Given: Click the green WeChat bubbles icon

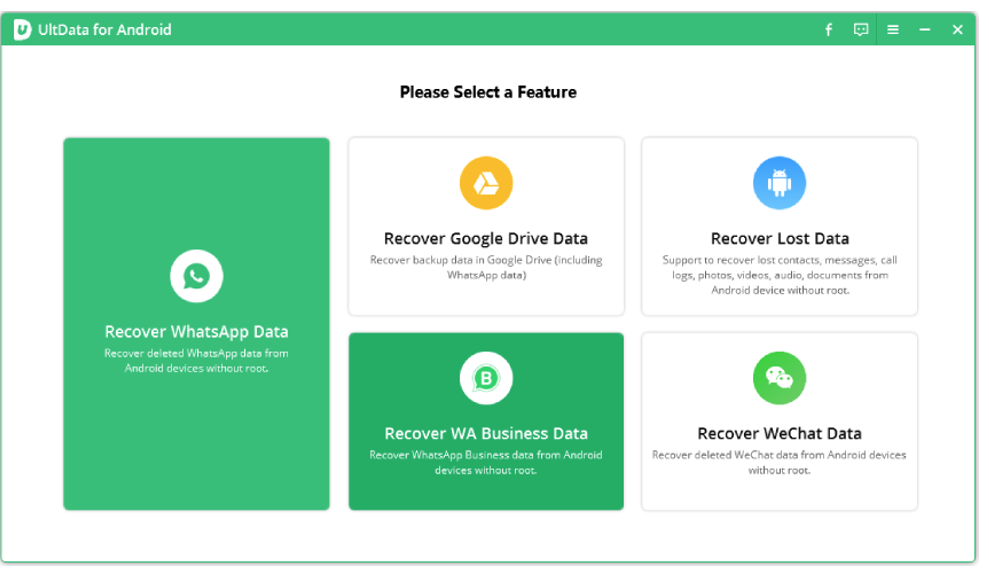Looking at the screenshot, I should tap(779, 378).
